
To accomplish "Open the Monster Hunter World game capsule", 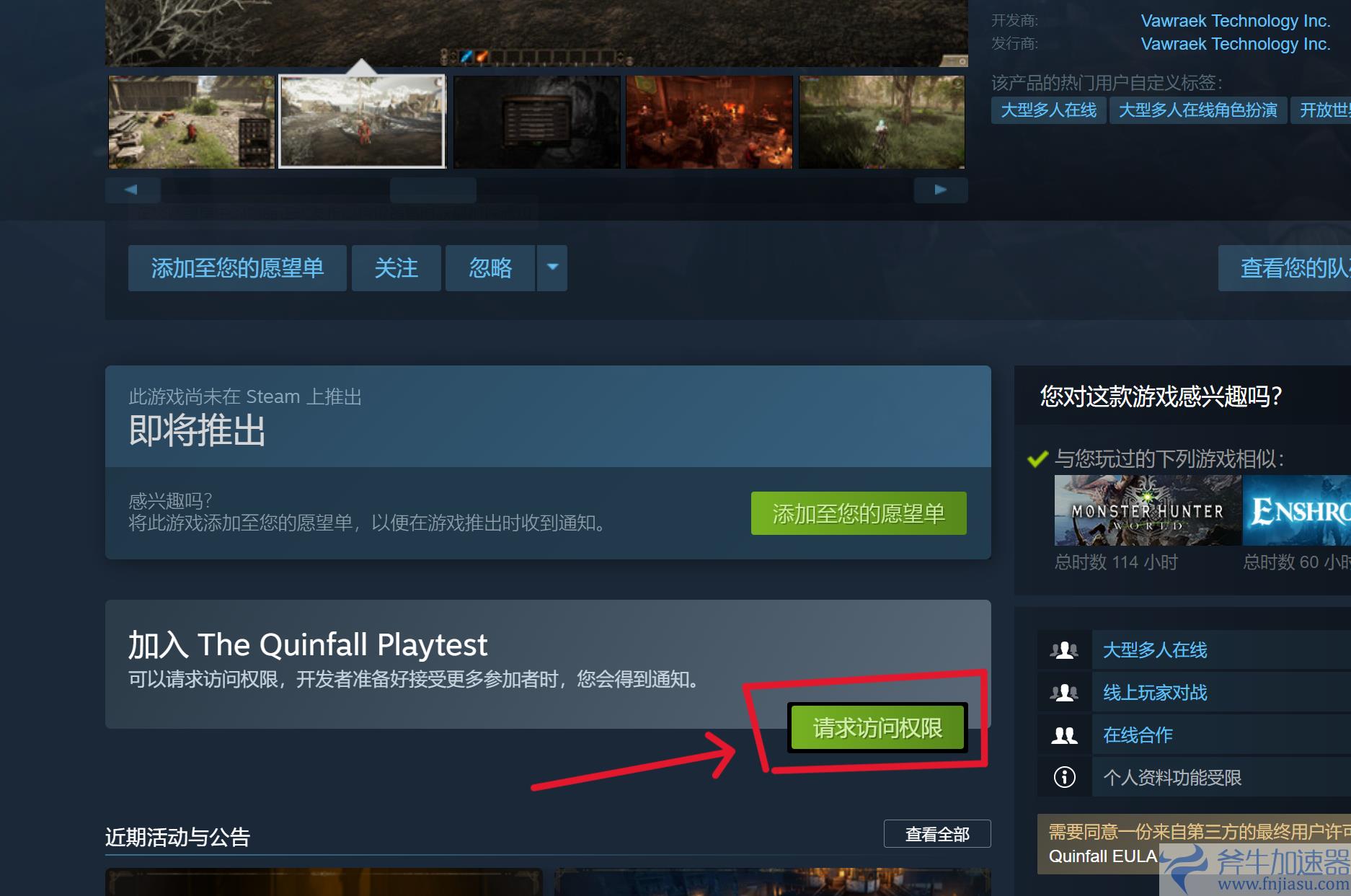I will (x=1148, y=510).
